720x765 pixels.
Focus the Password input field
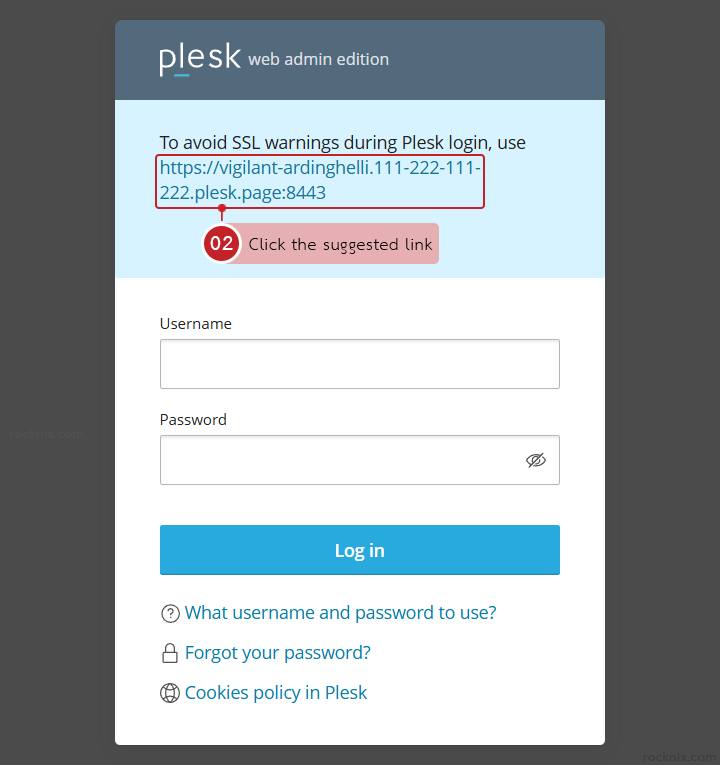point(340,460)
